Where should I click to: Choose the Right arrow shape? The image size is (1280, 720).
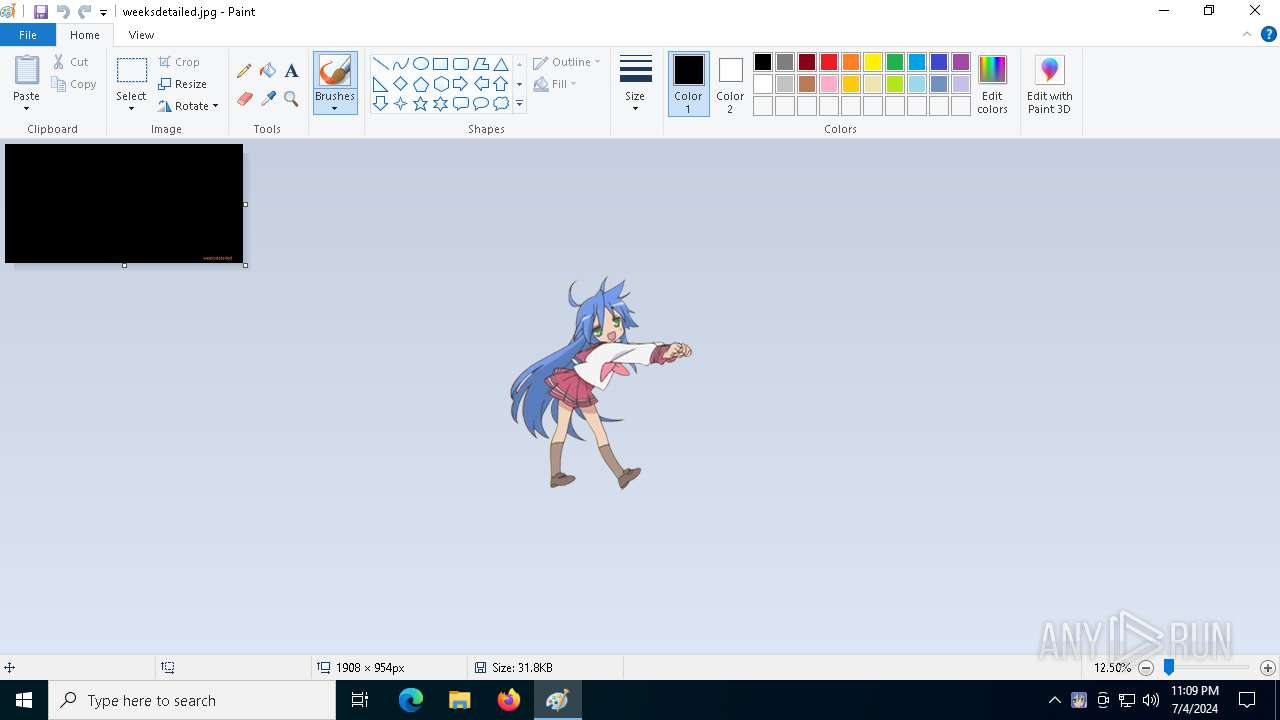point(460,84)
